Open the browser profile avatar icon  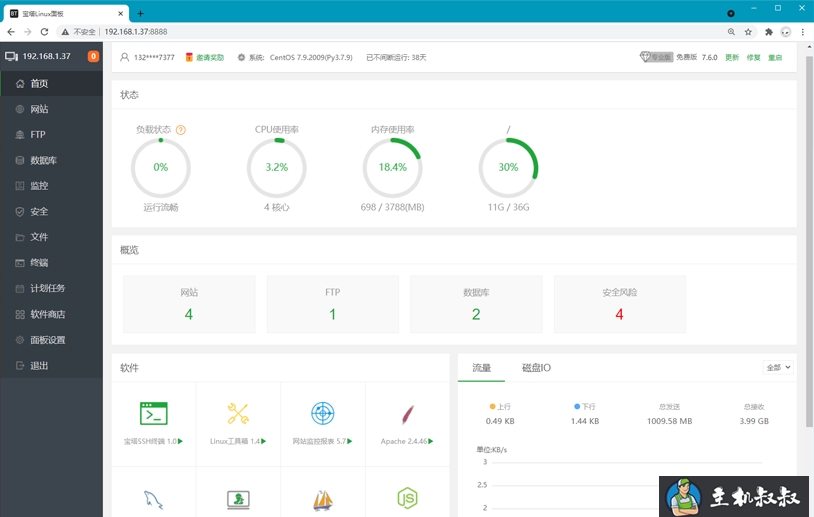click(x=785, y=32)
